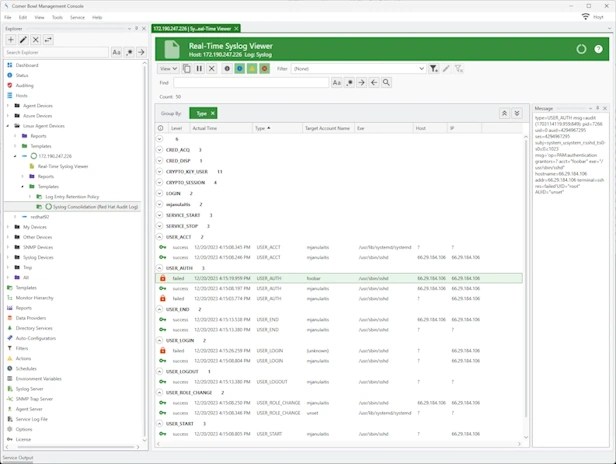
Task: Remove the Type grouping chip
Action: (x=213, y=113)
